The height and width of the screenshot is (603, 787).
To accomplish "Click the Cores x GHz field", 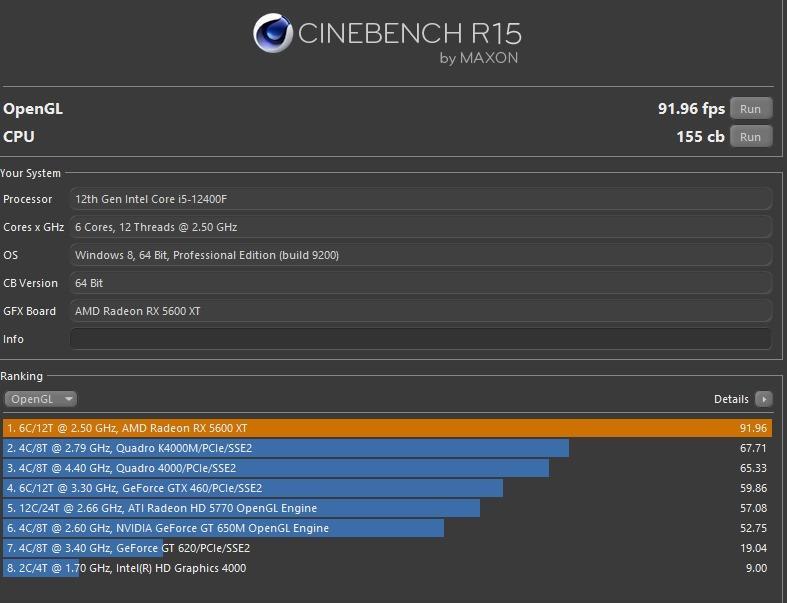I will [421, 227].
